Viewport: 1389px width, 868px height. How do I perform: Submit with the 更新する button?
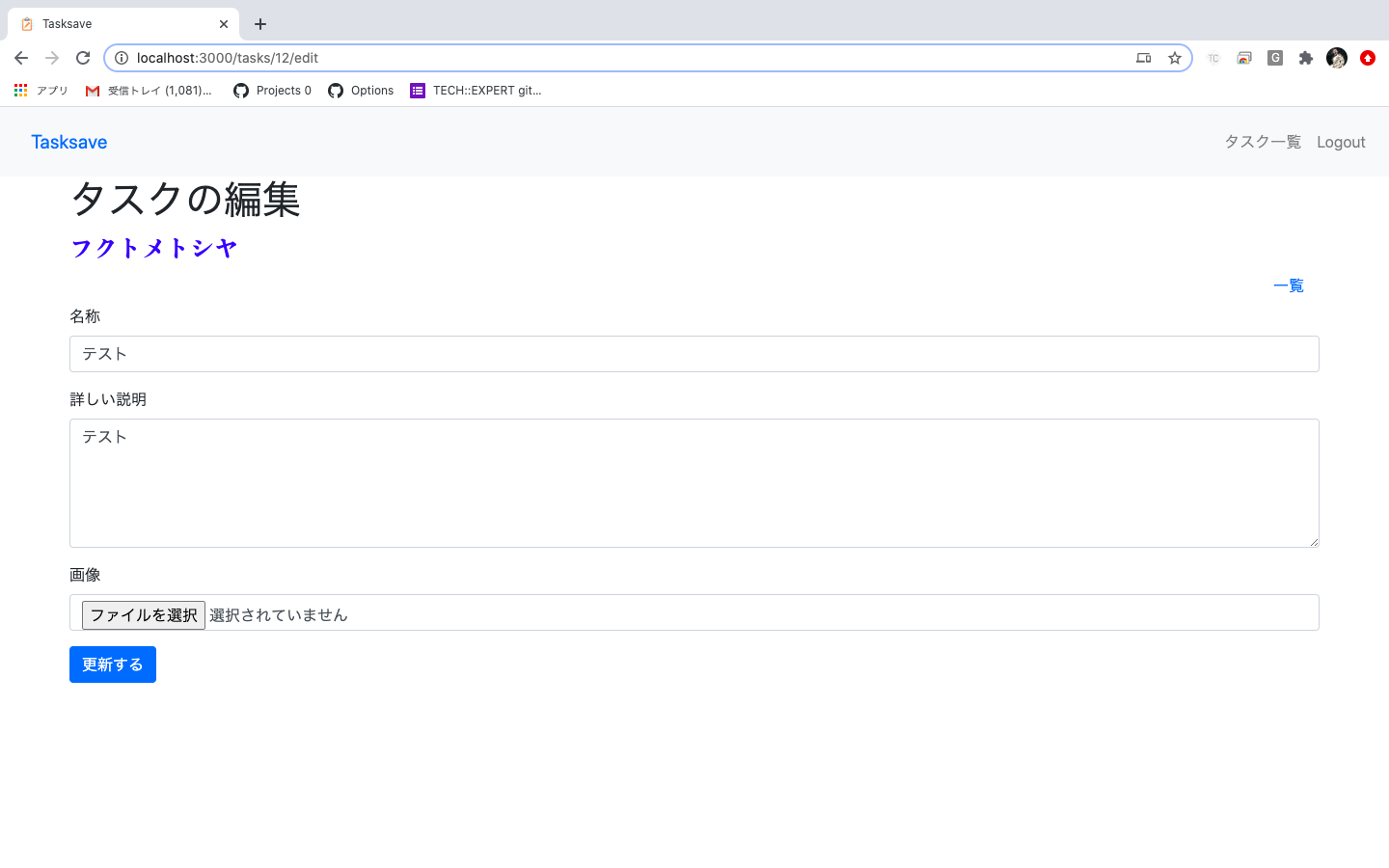click(113, 665)
